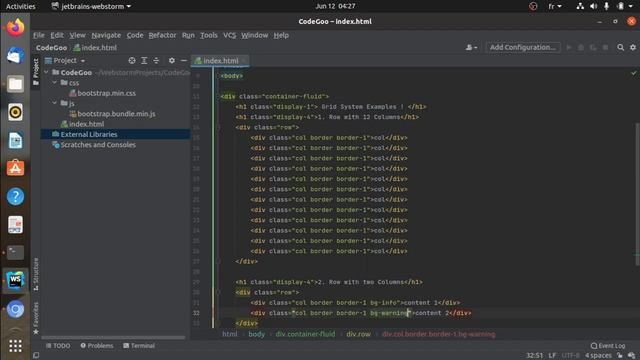Screen dimensions: 640x360
Task: Click 4 spaces indent setting
Action: click(598, 355)
